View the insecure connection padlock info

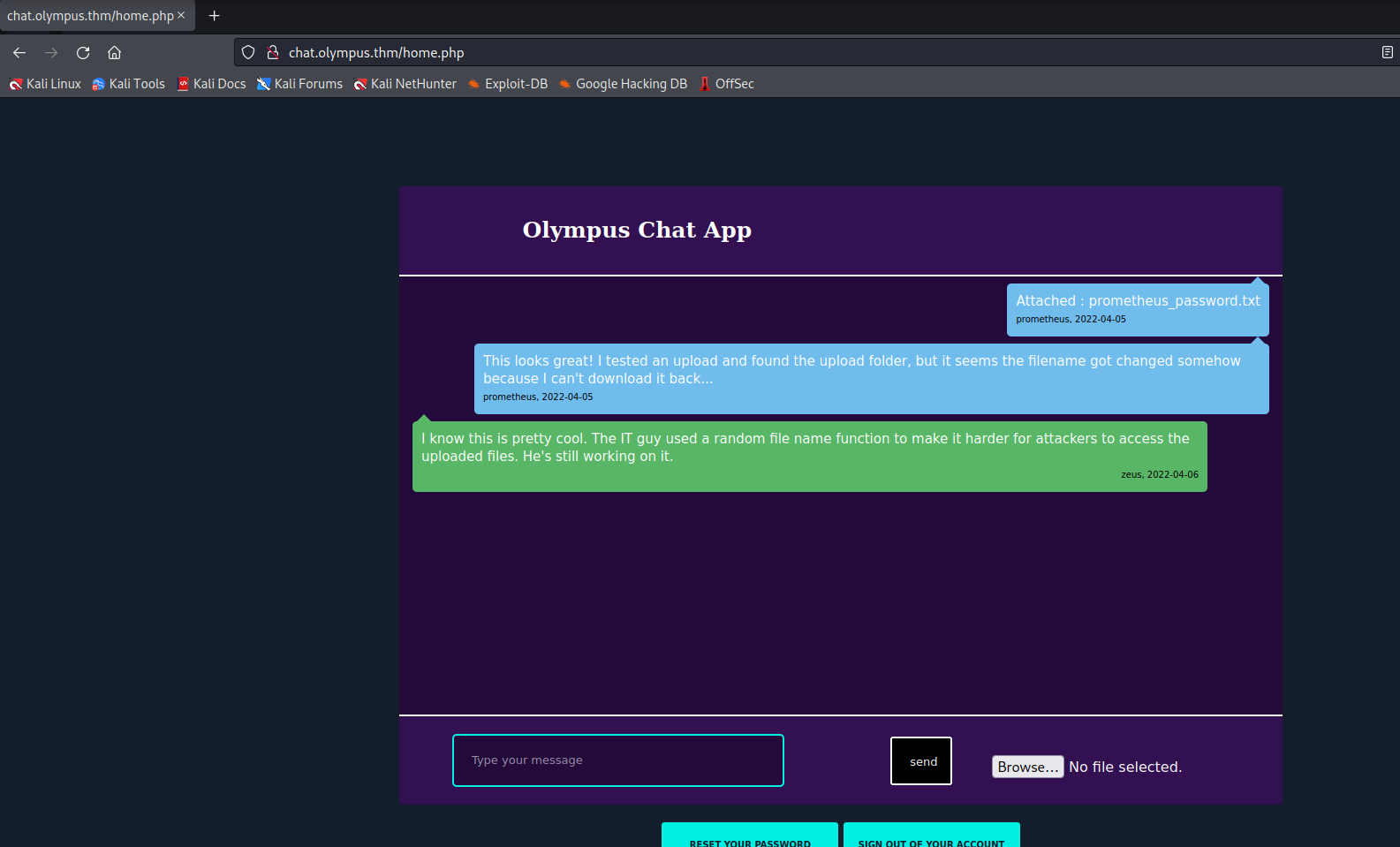(273, 53)
